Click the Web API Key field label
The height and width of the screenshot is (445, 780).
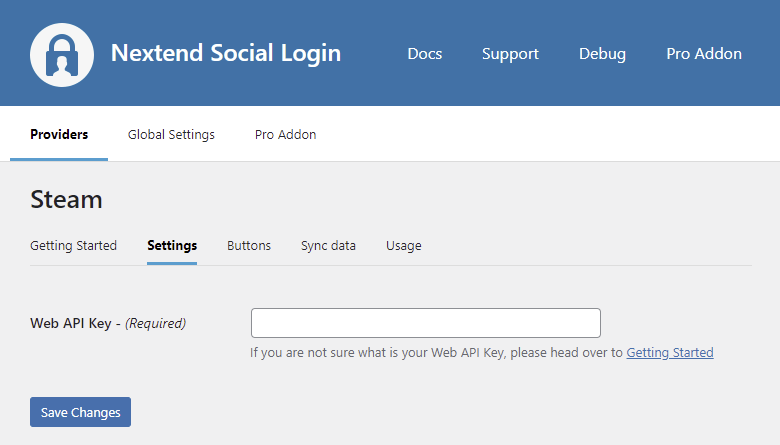108,323
